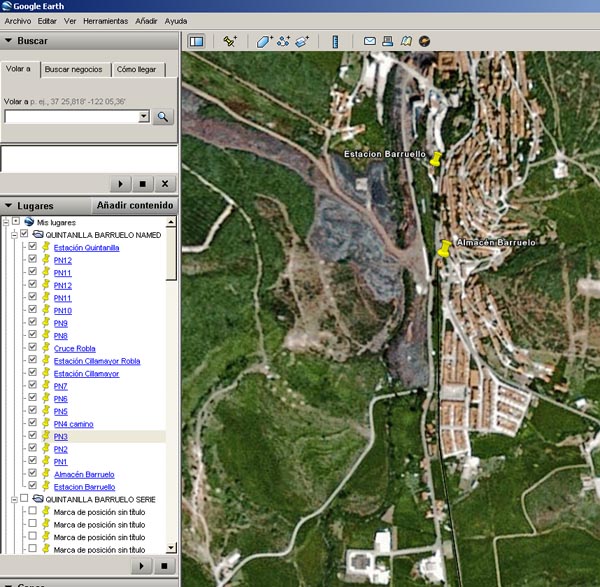This screenshot has height=587, width=600.
Task: Open the Herramientas menu
Action: click(x=106, y=20)
